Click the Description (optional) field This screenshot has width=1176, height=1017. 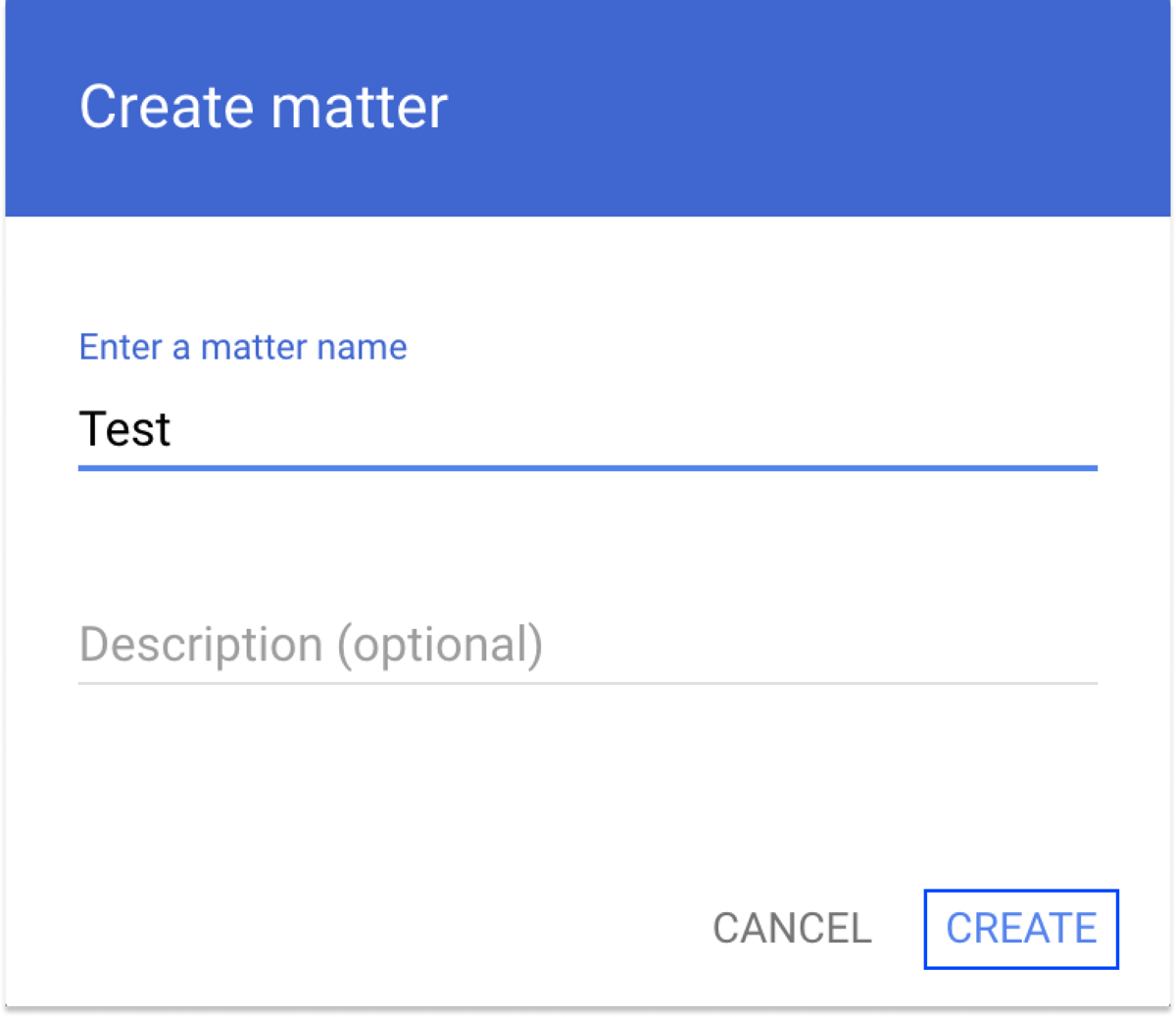click(x=490, y=645)
